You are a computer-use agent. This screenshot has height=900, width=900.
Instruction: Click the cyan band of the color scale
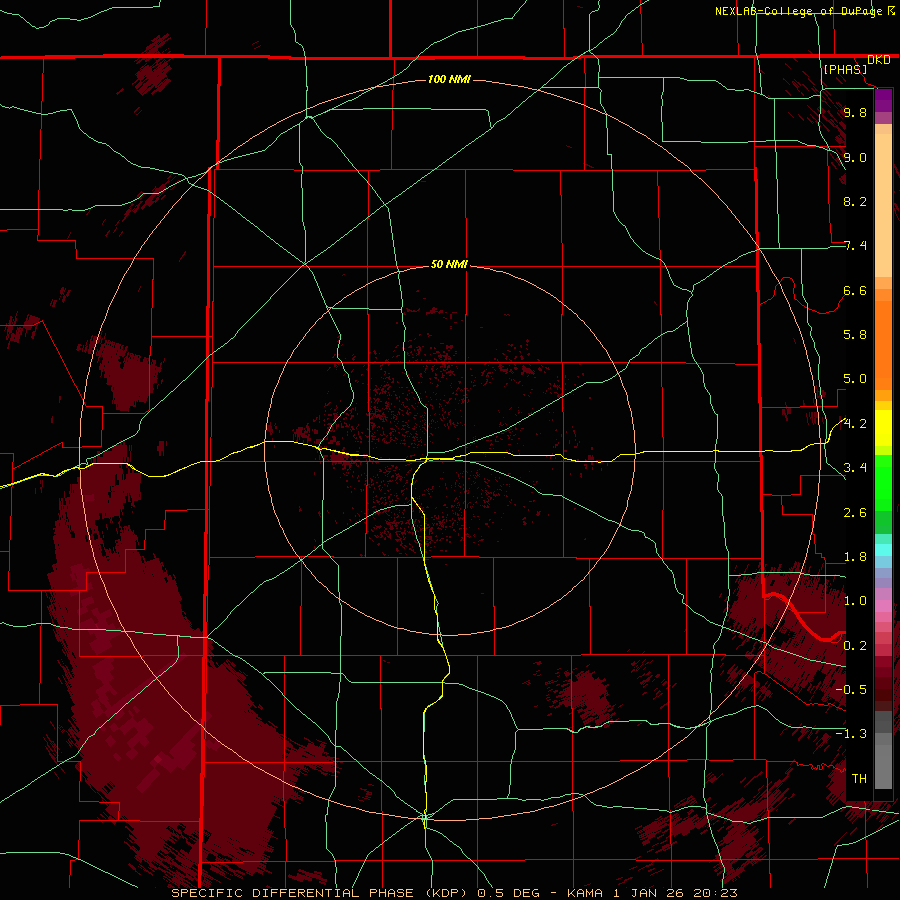click(883, 550)
